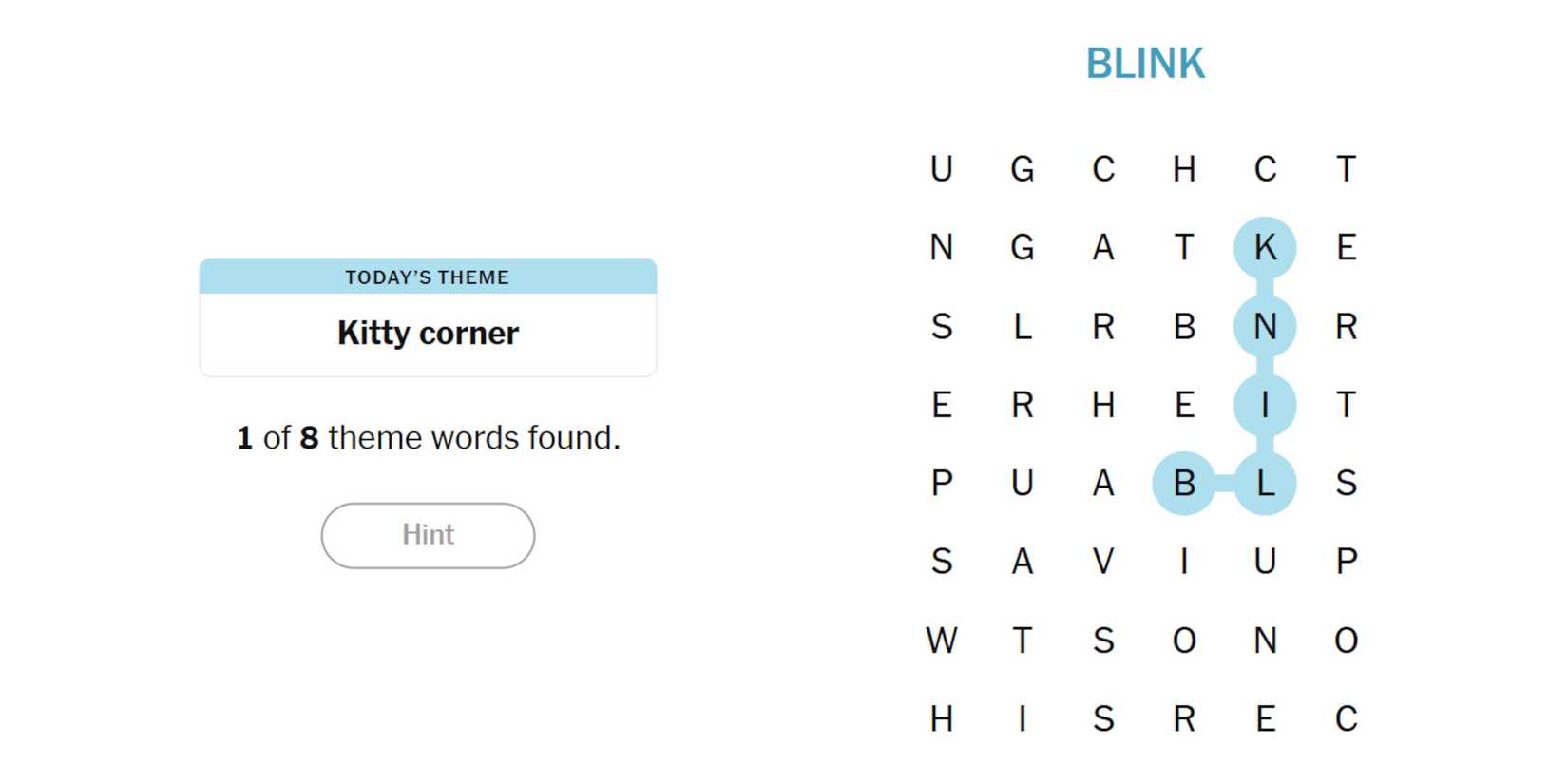
Task: Click the Hint button
Action: click(x=428, y=535)
